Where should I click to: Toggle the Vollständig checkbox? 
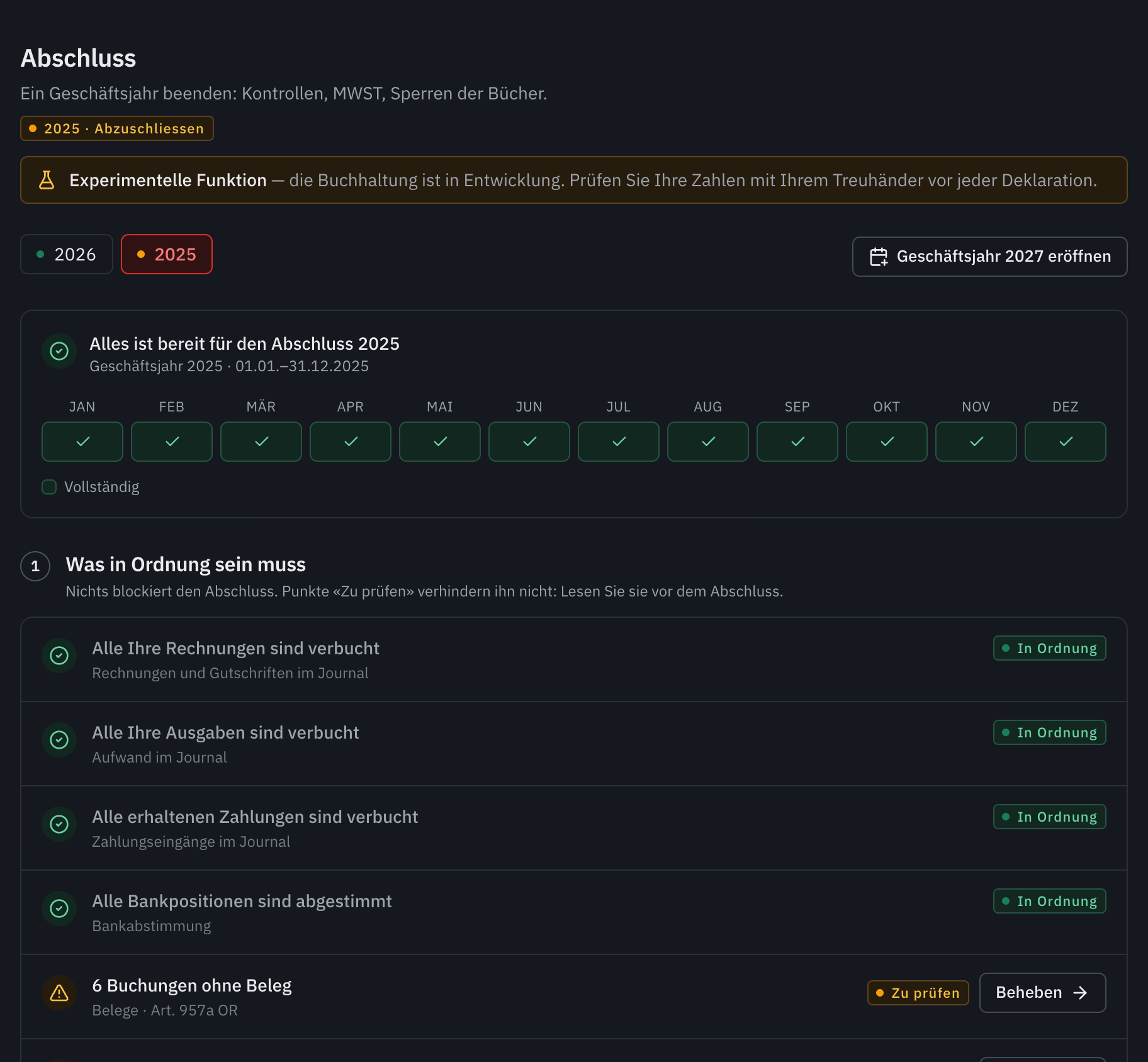pyautogui.click(x=49, y=487)
